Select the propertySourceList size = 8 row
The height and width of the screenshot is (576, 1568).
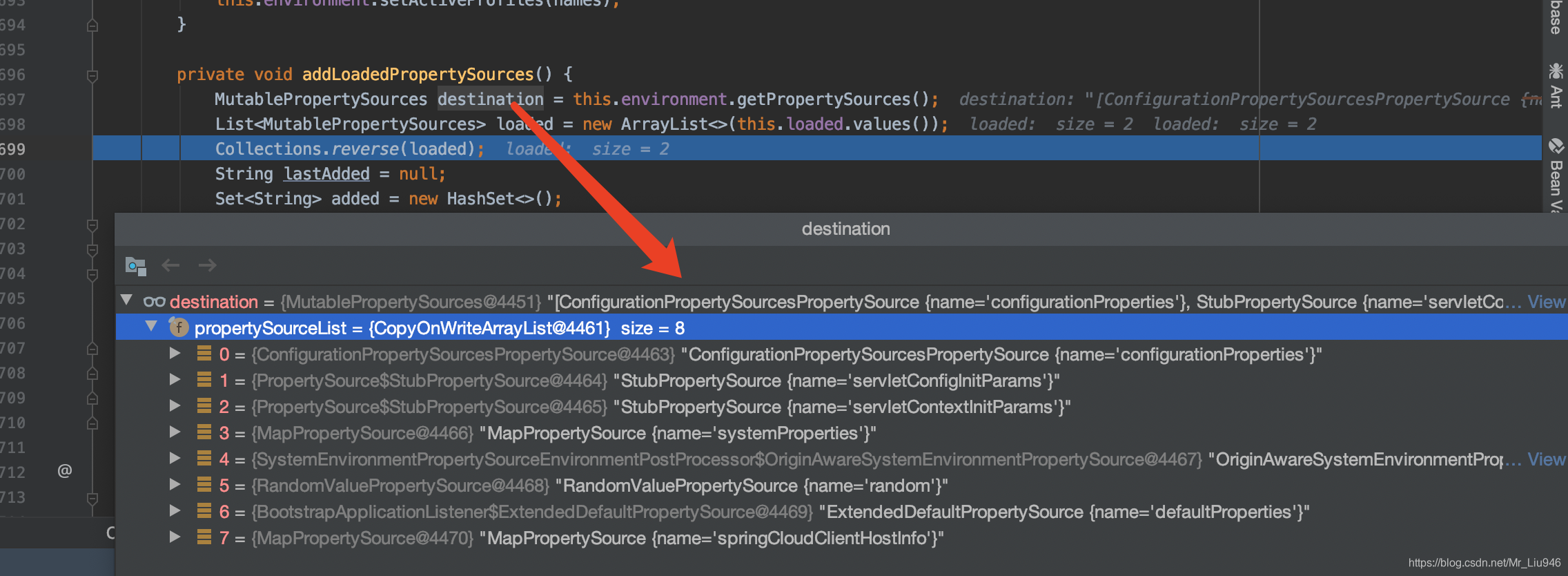pos(842,327)
